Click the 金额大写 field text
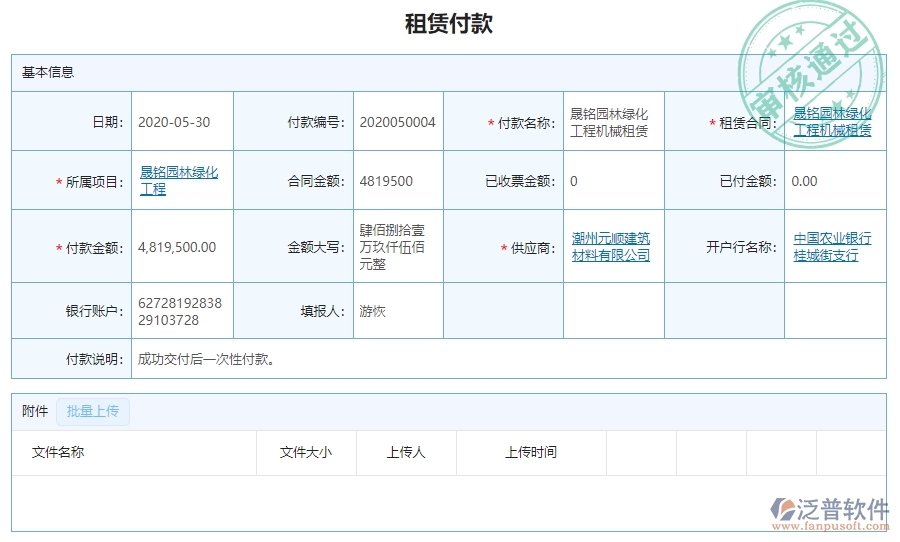The image size is (900, 542). click(x=392, y=247)
